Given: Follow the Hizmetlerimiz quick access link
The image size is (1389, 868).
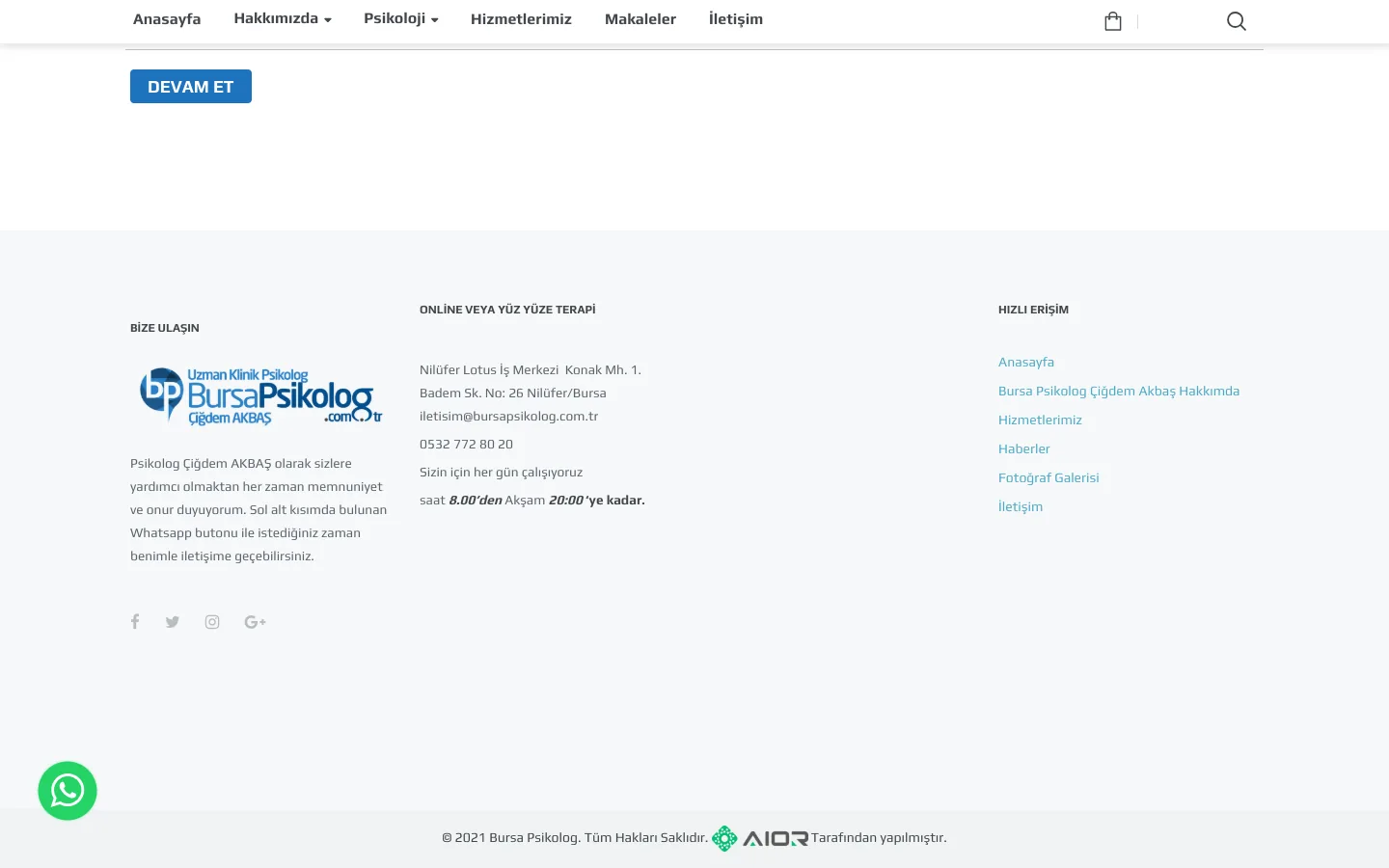Looking at the screenshot, I should 1040,420.
